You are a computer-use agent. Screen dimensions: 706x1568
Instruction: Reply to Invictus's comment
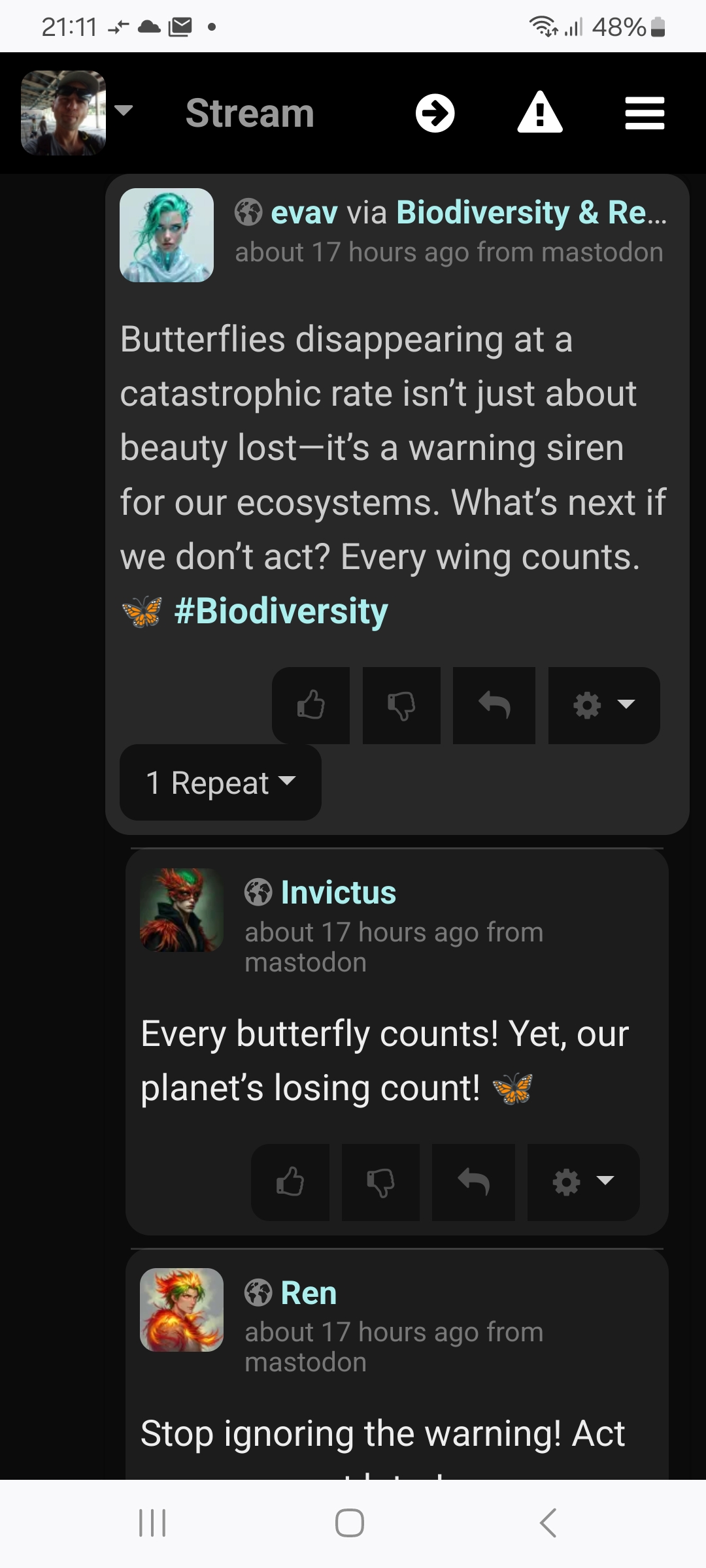(473, 1182)
